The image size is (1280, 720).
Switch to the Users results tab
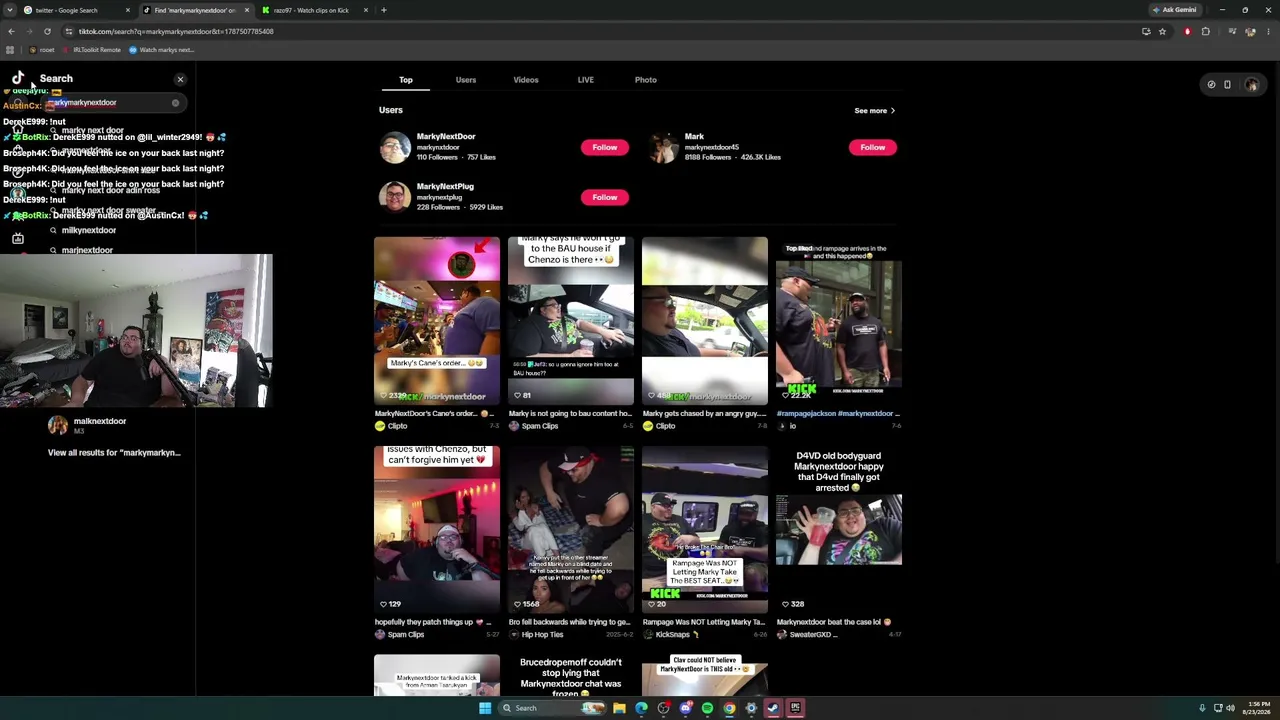click(466, 80)
